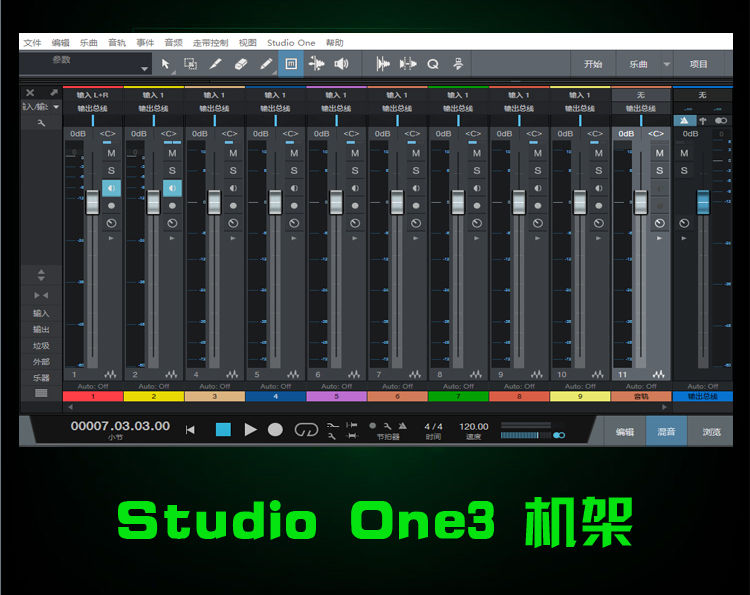Click the tempo value 120.00

tap(474, 426)
